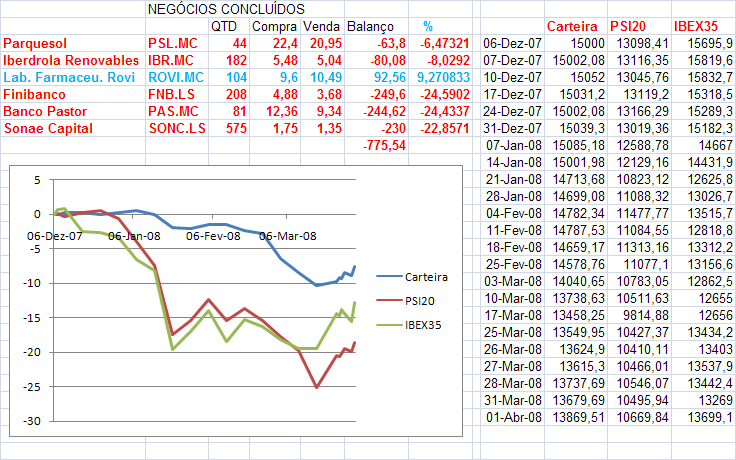This screenshot has width=736, height=460.
Task: Click the IBEX35 column header
Action: (704, 26)
